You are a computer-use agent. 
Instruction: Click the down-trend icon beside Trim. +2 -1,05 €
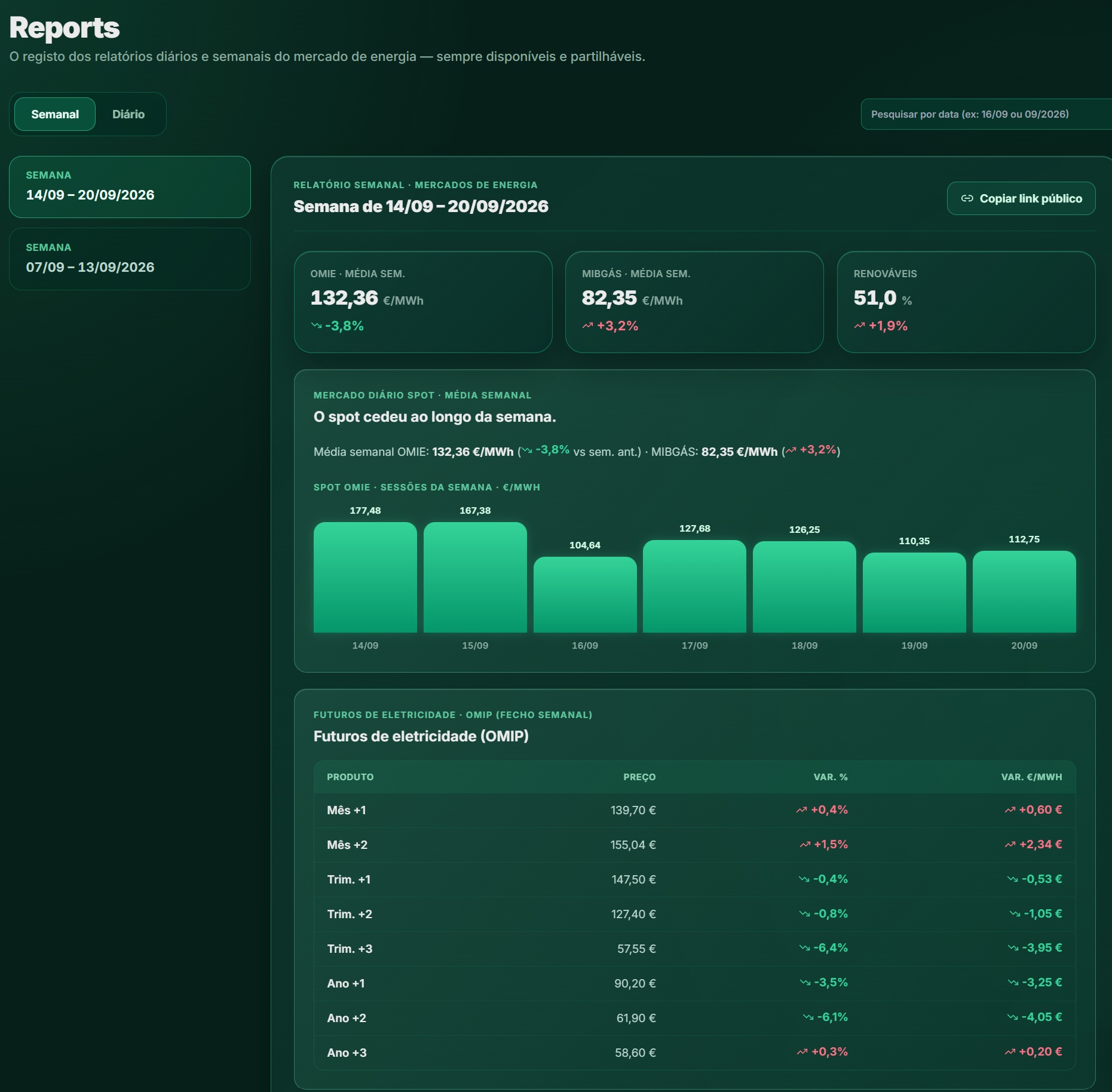1015,913
